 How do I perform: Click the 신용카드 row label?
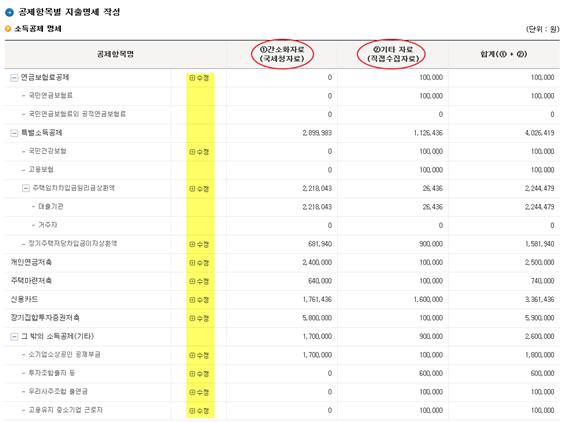[24, 299]
